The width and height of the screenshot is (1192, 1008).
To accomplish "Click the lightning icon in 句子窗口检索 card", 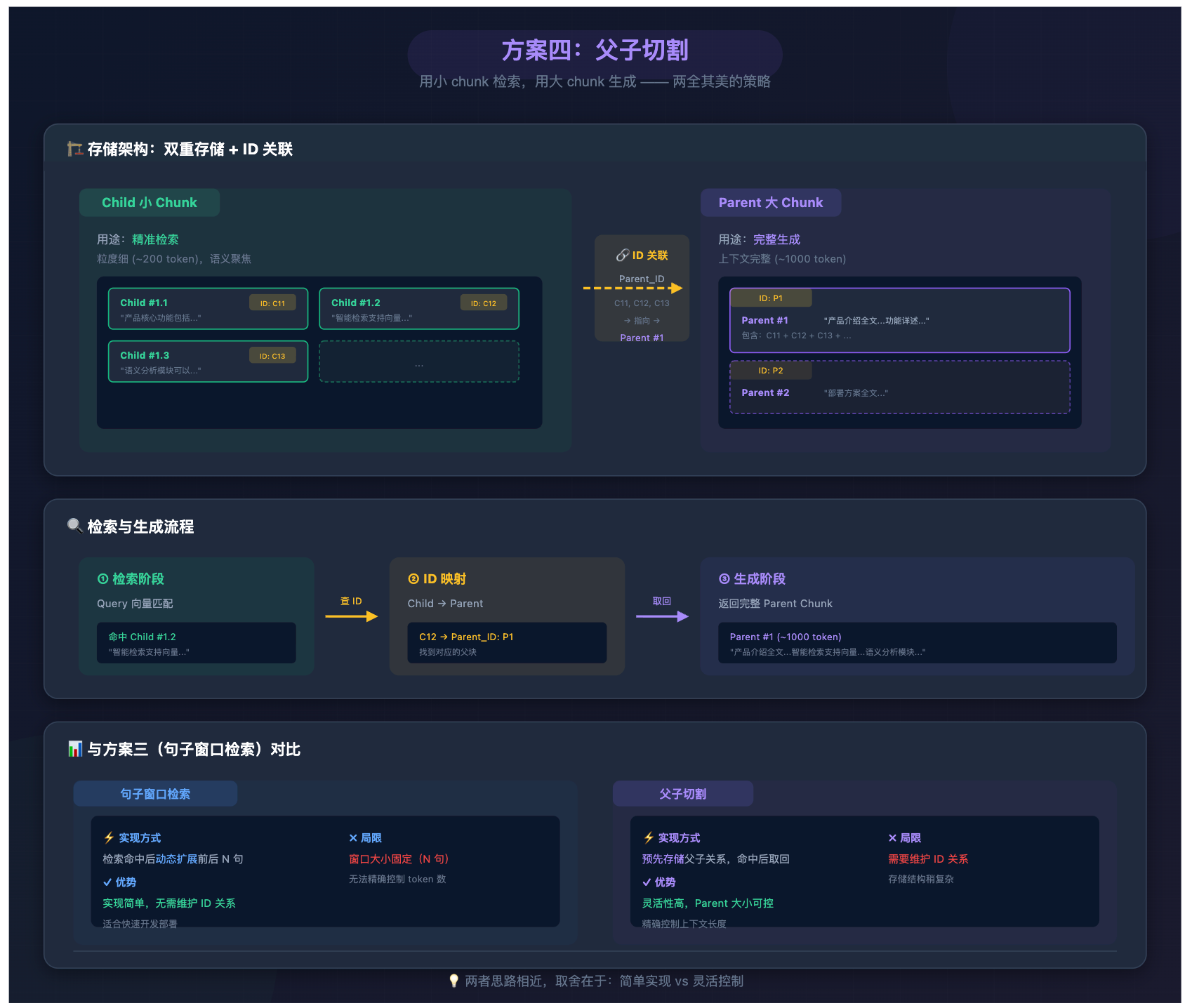I will click(109, 837).
